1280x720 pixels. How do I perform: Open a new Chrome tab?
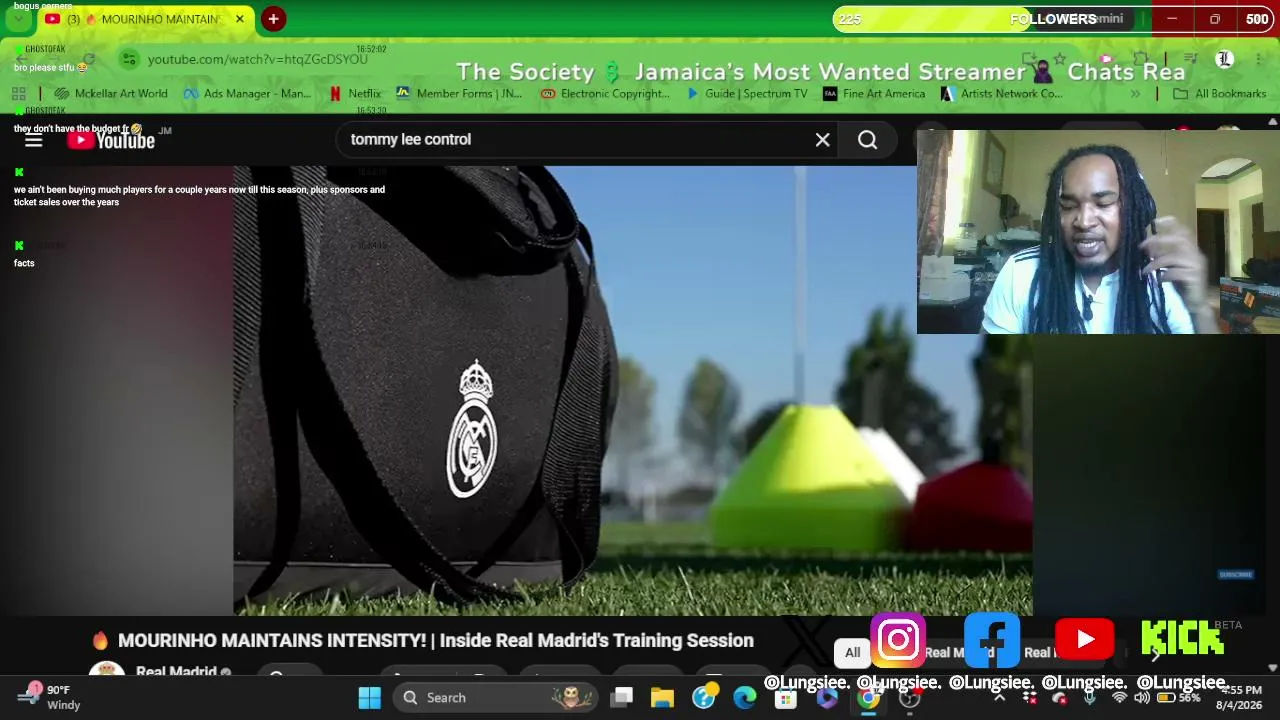[273, 19]
